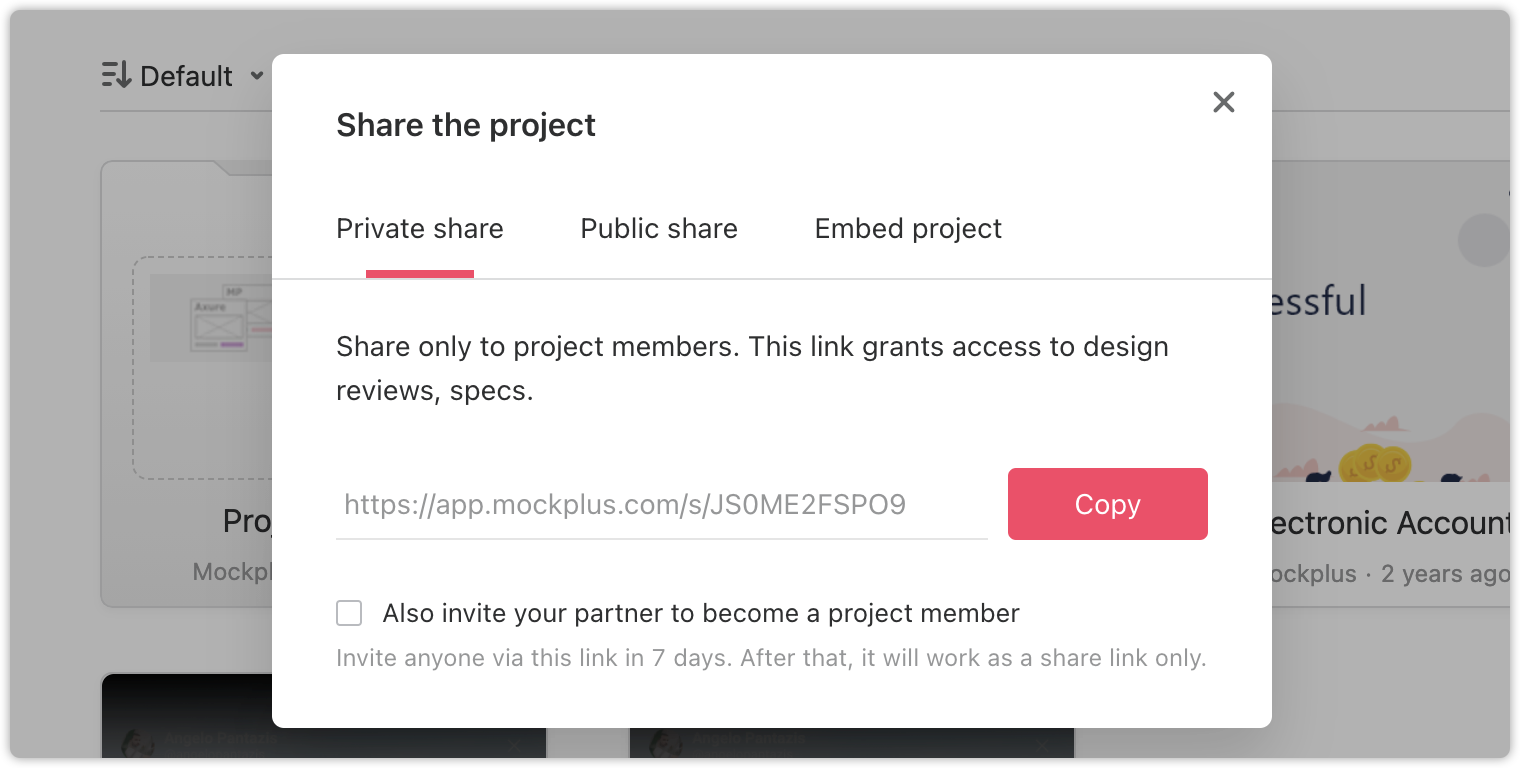Viewport: 1520px width, 768px height.
Task: Click the gray circle on Electronic Account preview
Action: [1484, 240]
